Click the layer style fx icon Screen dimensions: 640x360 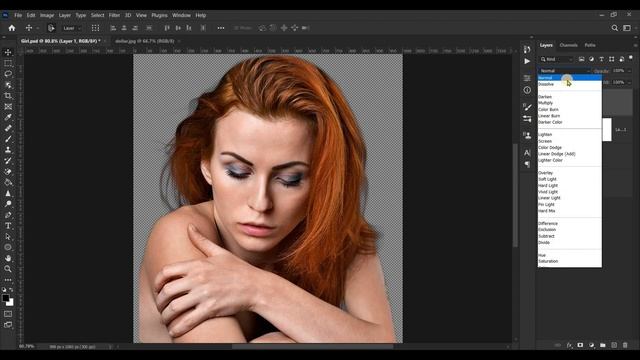[x=569, y=345]
